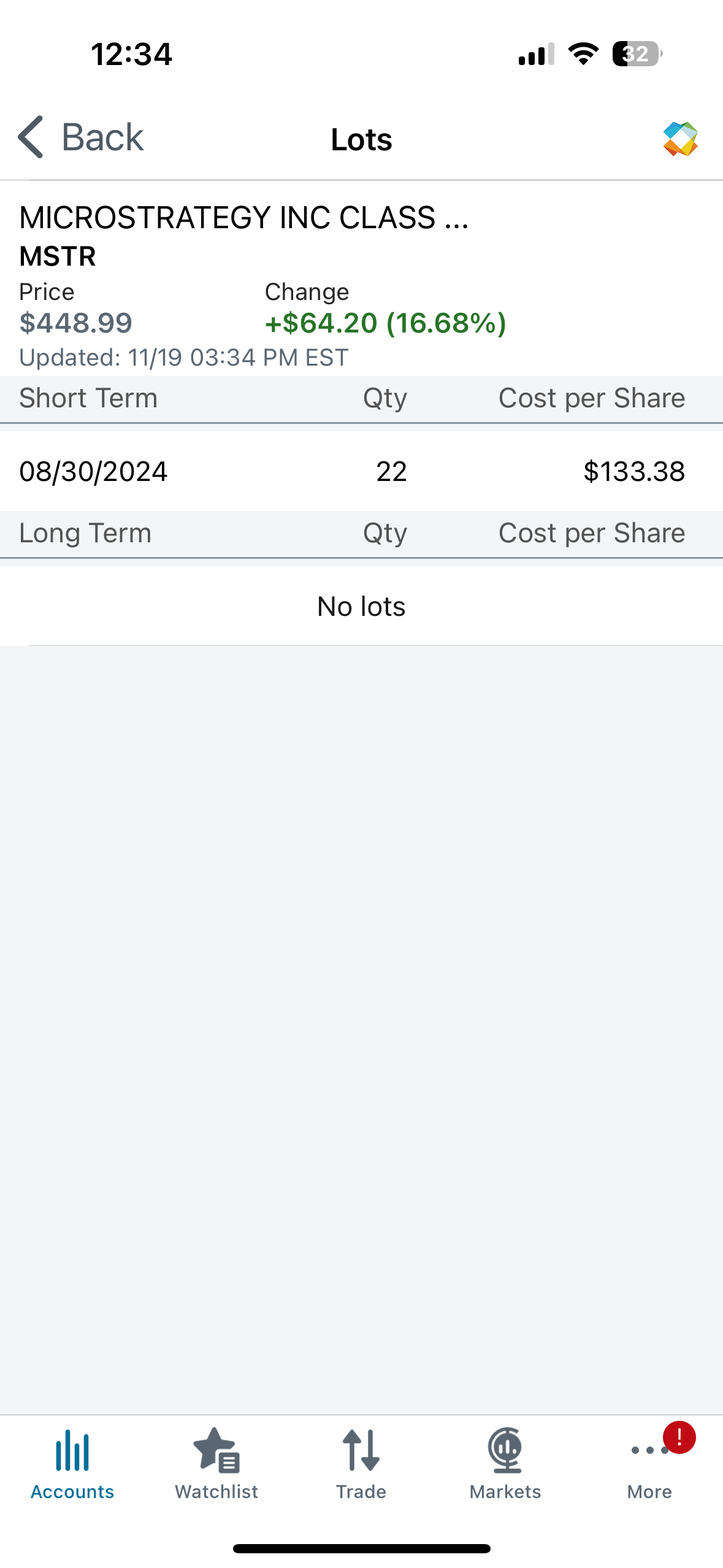Tap the colorful diamond logo icon
Viewport: 723px width, 1568px height.
click(680, 139)
